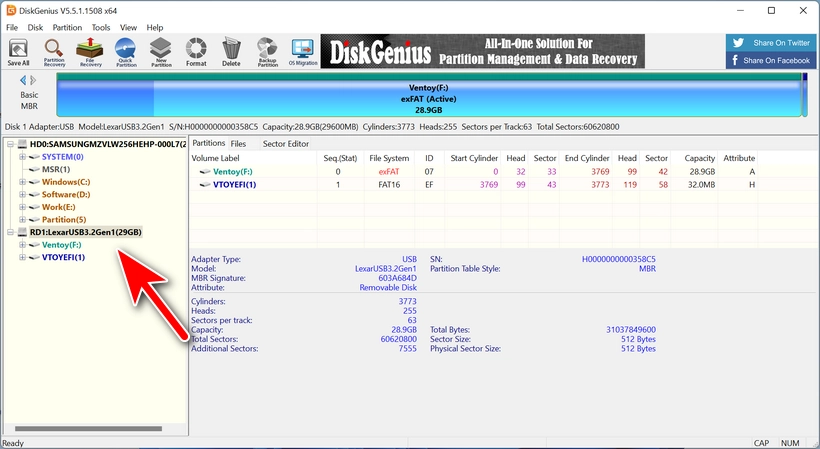
Task: Go to the next disk with the right arrow
Action: [33, 80]
